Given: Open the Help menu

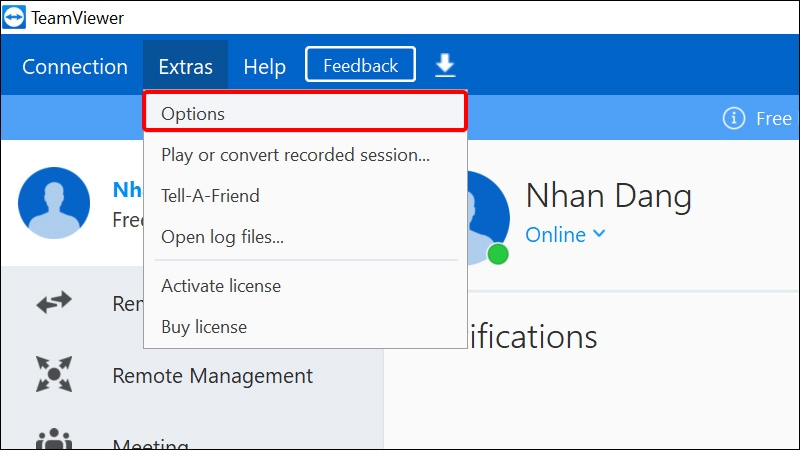Looking at the screenshot, I should pyautogui.click(x=264, y=67).
